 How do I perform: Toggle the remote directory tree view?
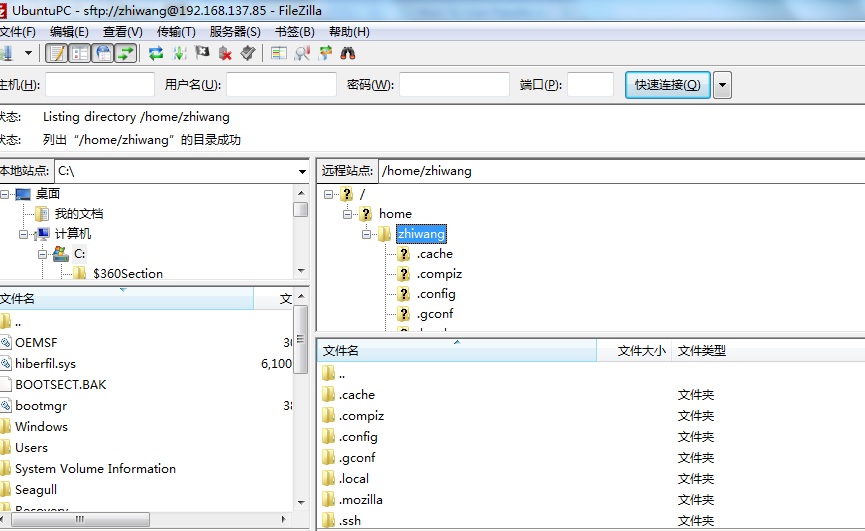[103, 53]
